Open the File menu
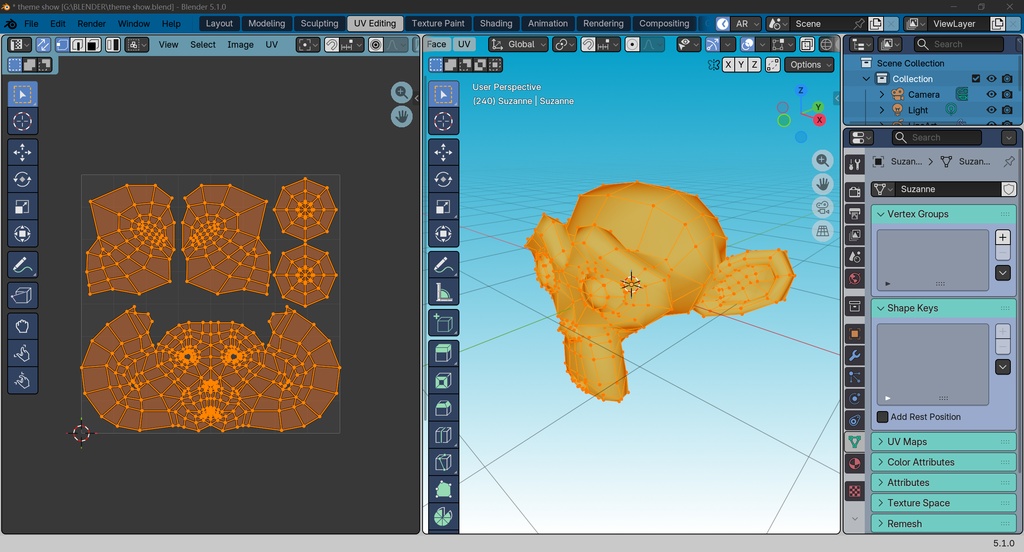The height and width of the screenshot is (552, 1024). click(31, 24)
